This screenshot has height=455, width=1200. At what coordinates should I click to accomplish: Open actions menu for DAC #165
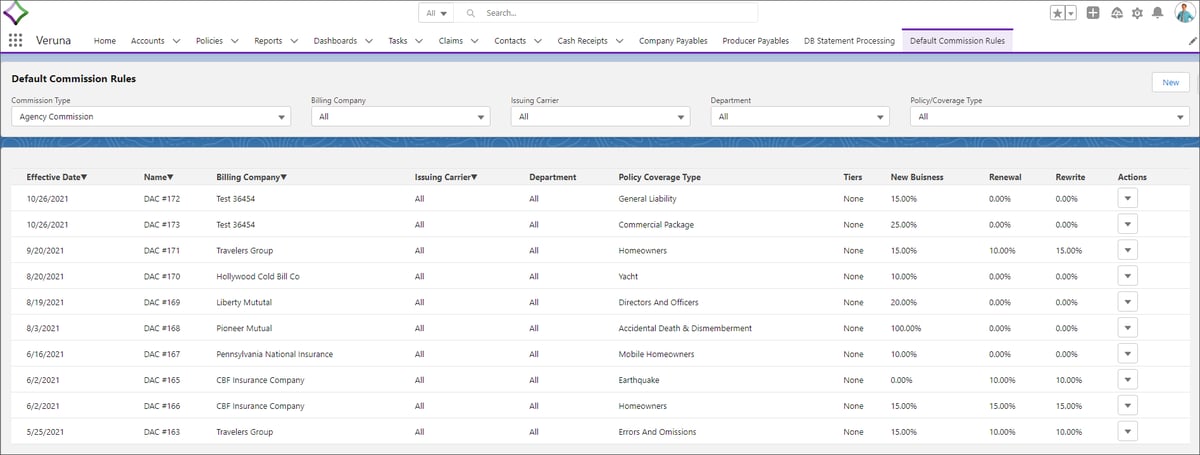coord(1127,380)
